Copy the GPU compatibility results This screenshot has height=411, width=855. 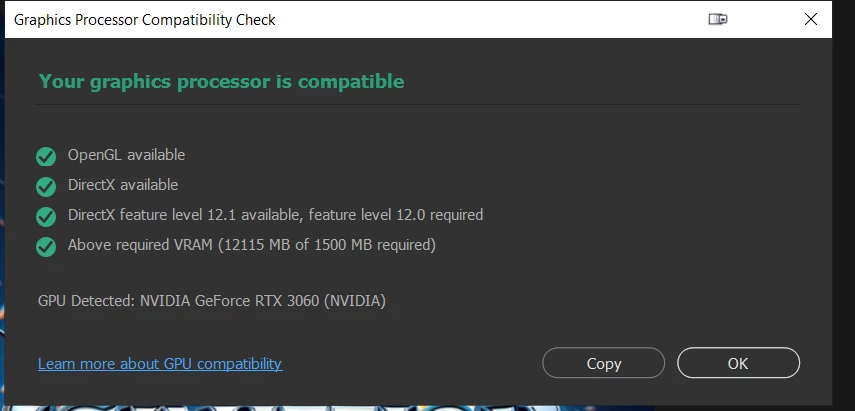[x=604, y=363]
